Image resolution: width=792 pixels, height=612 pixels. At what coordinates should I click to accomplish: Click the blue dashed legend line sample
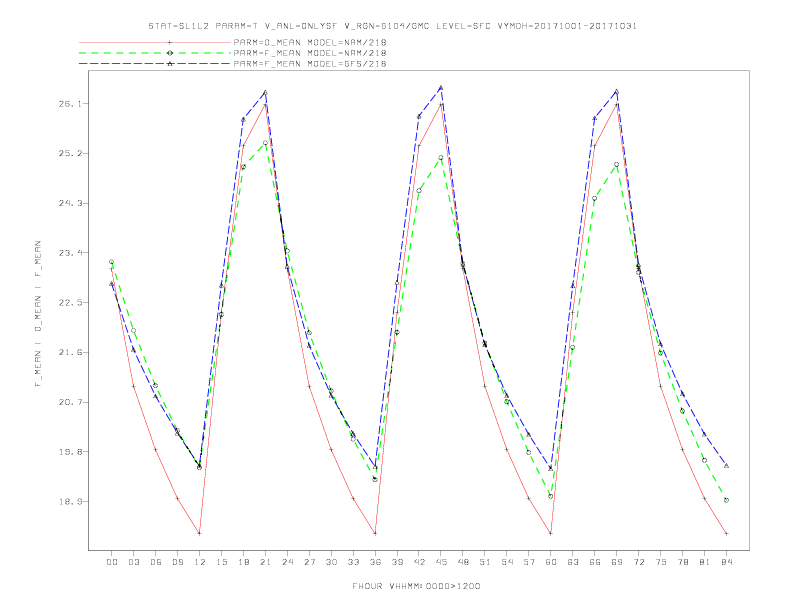(x=155, y=64)
